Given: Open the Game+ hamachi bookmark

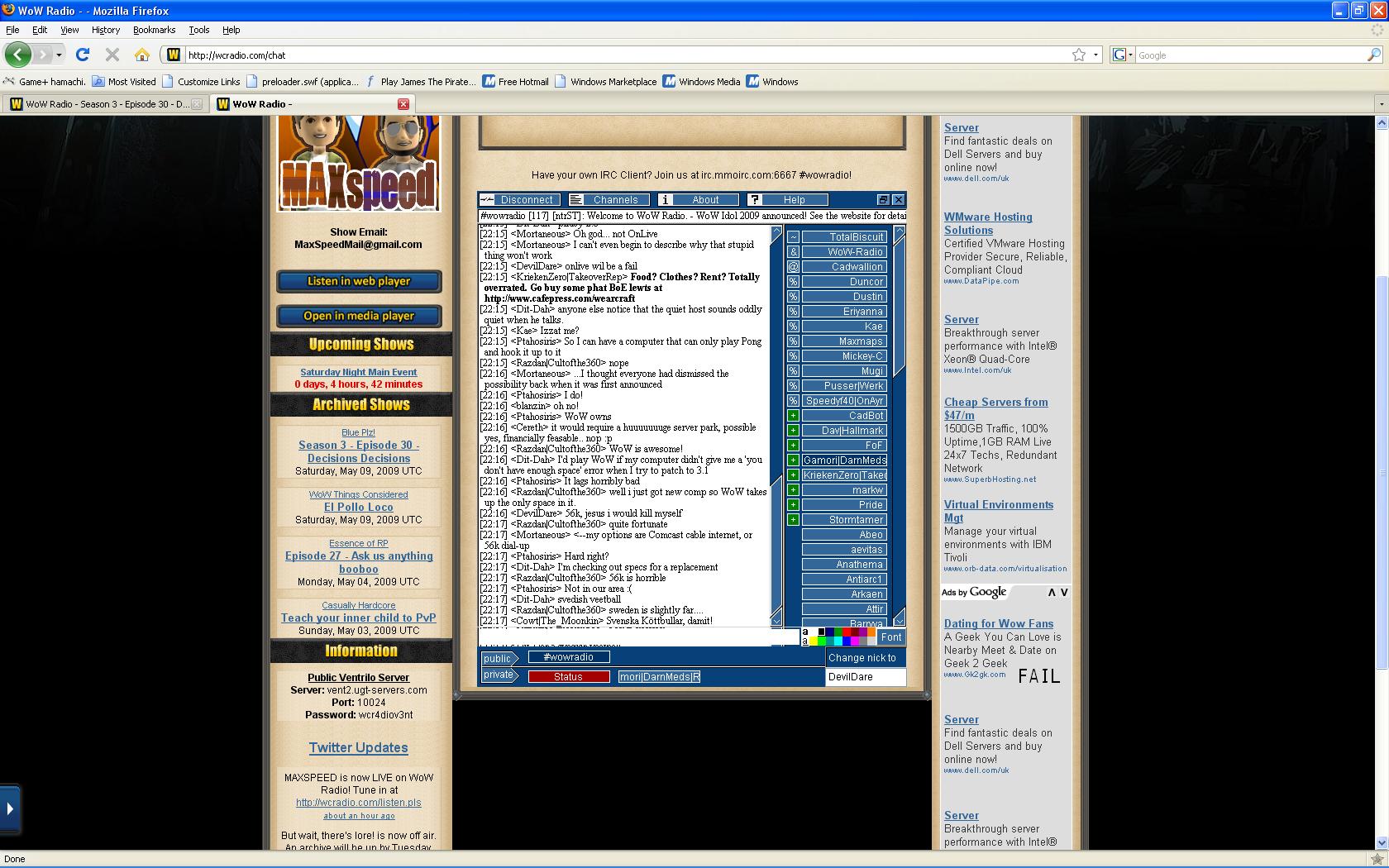Looking at the screenshot, I should pyautogui.click(x=44, y=81).
